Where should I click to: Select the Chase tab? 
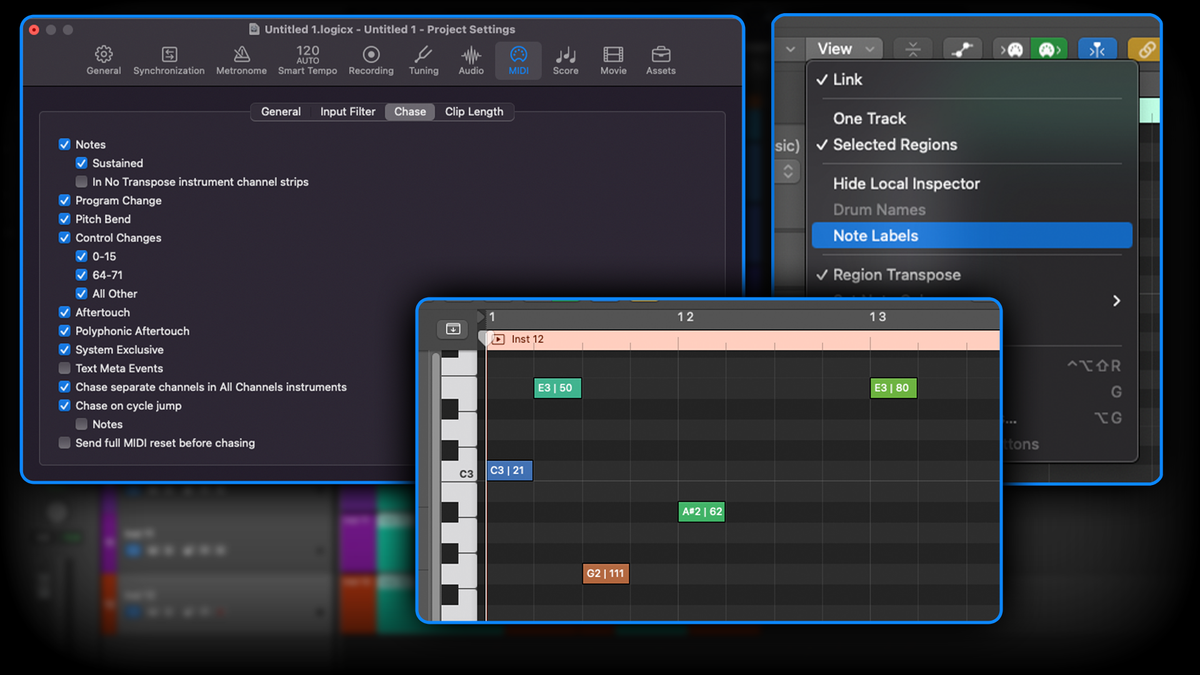pyautogui.click(x=410, y=112)
